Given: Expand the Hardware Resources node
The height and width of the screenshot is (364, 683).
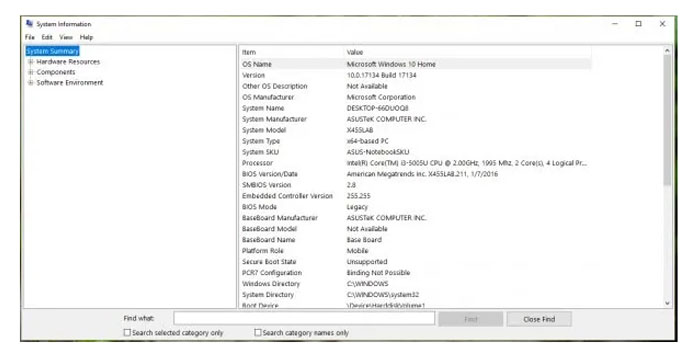Looking at the screenshot, I should pos(30,62).
